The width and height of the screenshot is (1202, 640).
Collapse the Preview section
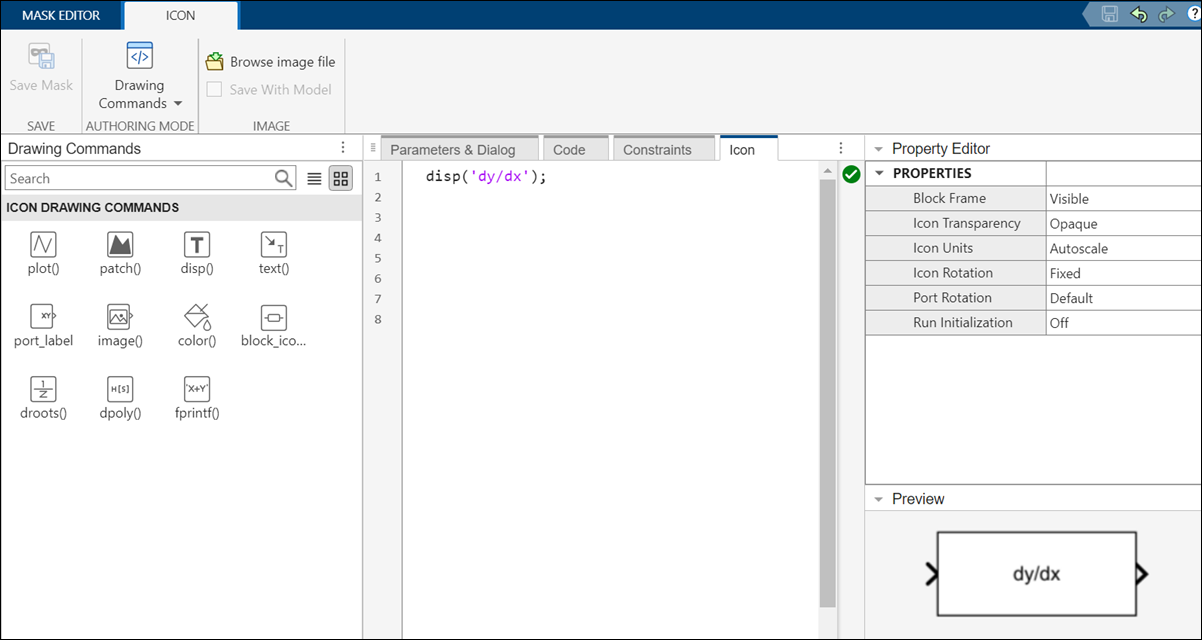pyautogui.click(x=880, y=498)
